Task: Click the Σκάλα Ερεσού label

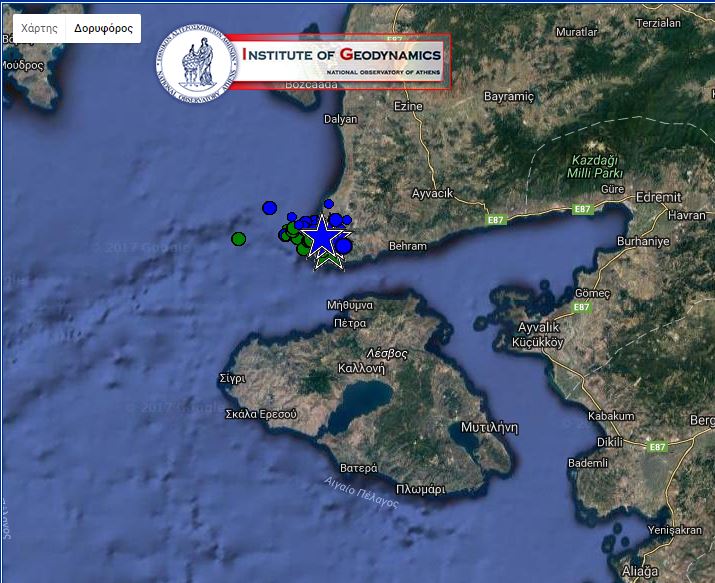Action: point(261,414)
